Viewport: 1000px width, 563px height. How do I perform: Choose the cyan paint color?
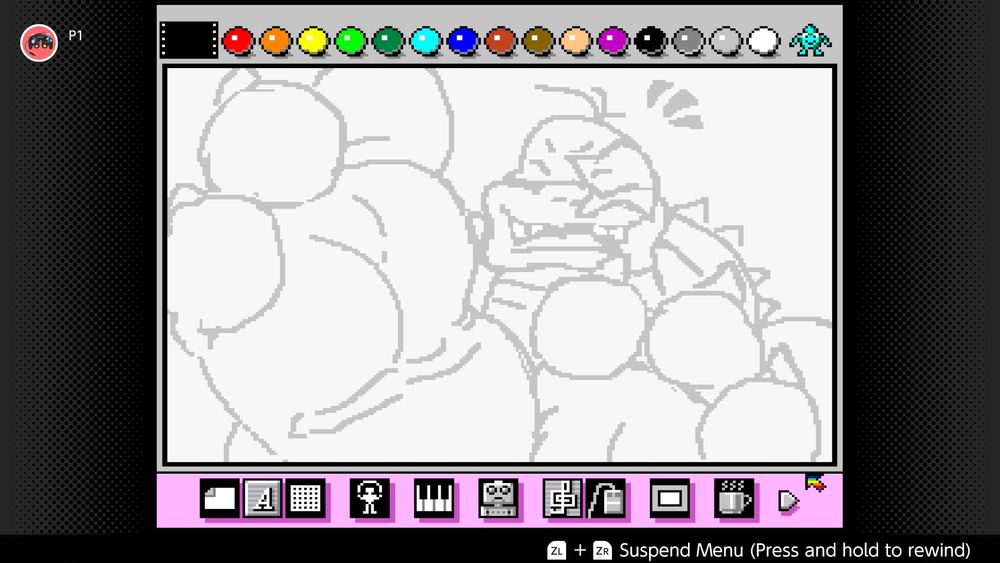tap(425, 41)
